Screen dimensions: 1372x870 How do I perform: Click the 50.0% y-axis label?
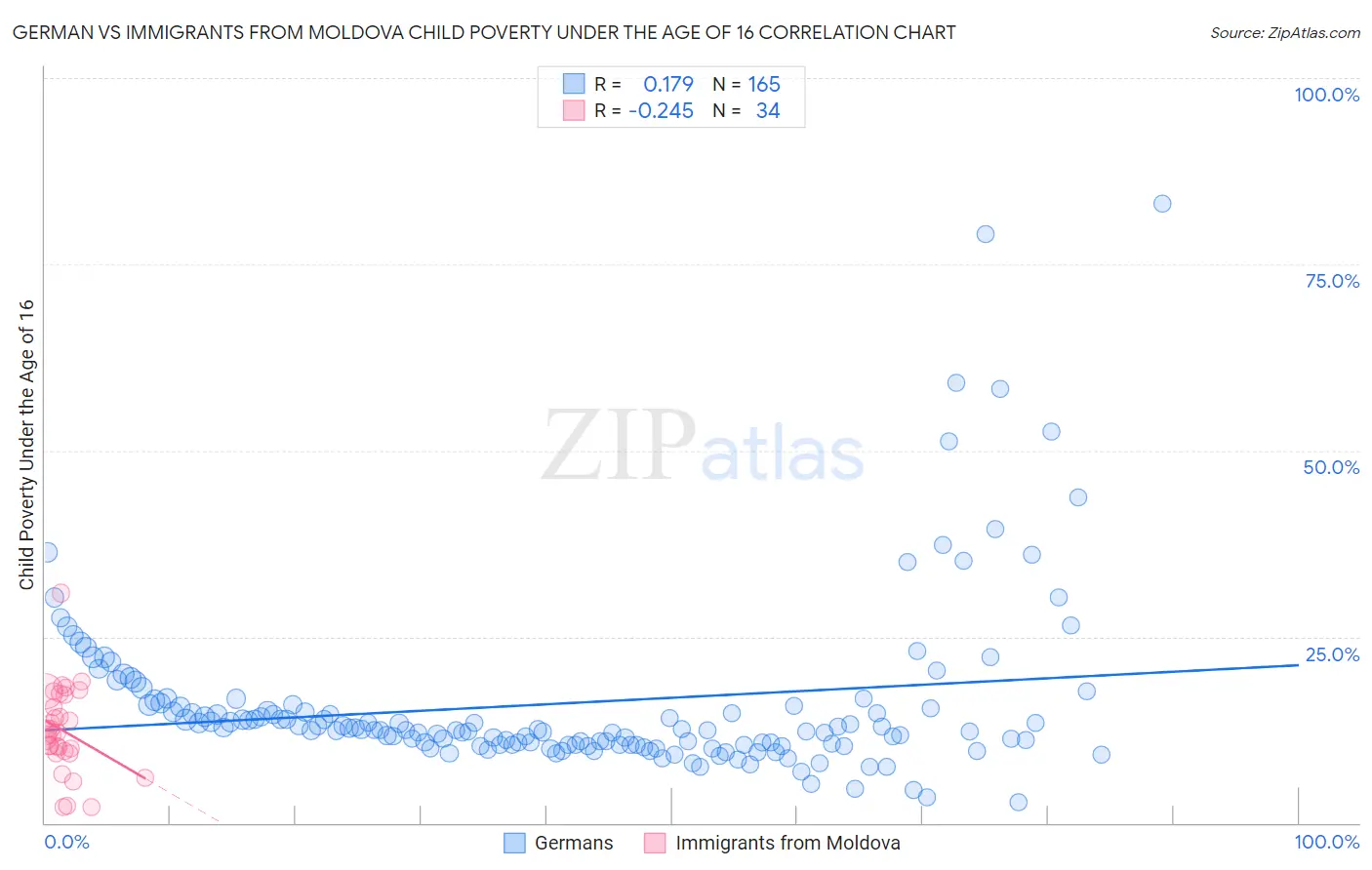coord(1331,467)
